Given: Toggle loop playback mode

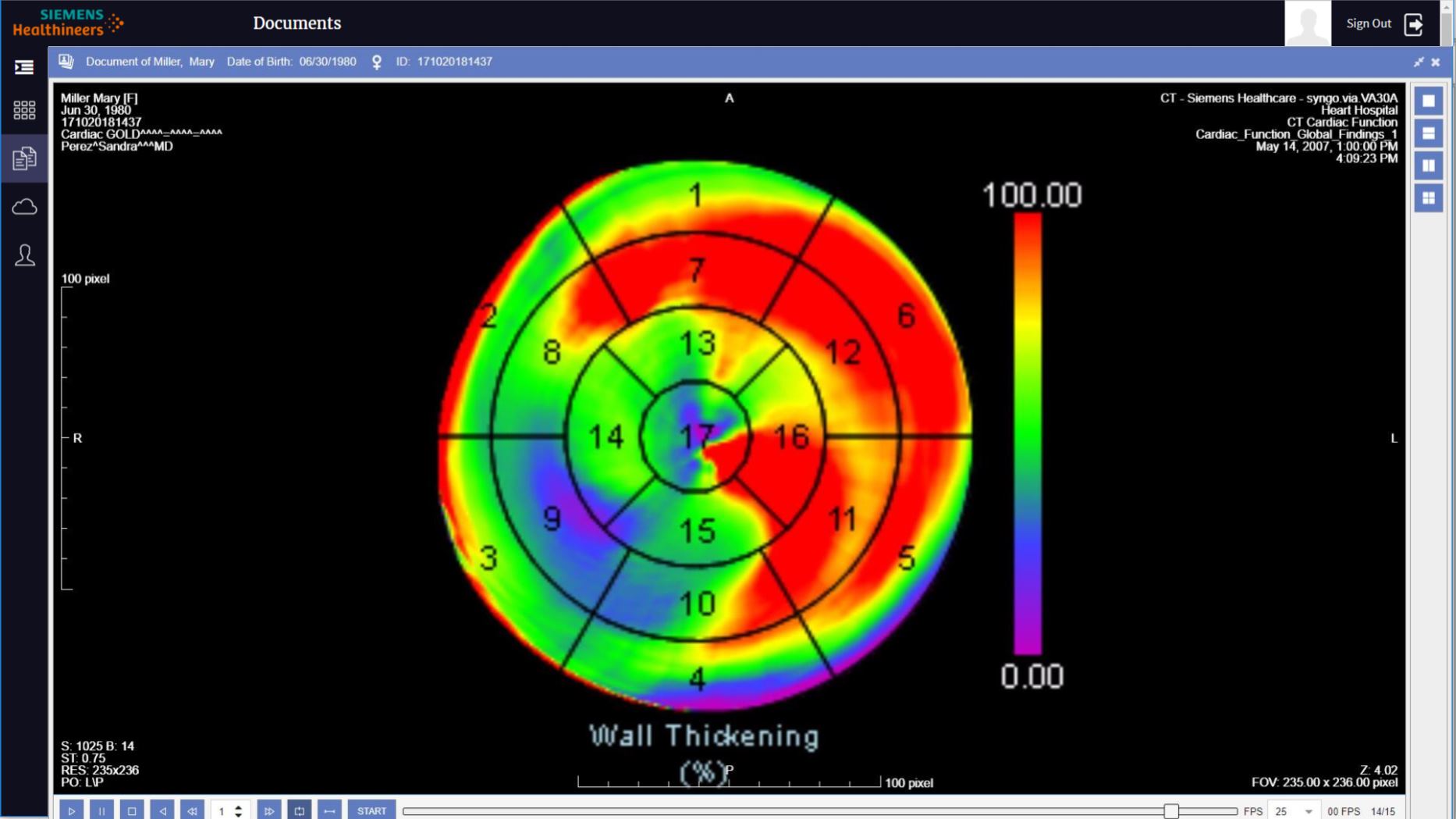Looking at the screenshot, I should [x=299, y=810].
